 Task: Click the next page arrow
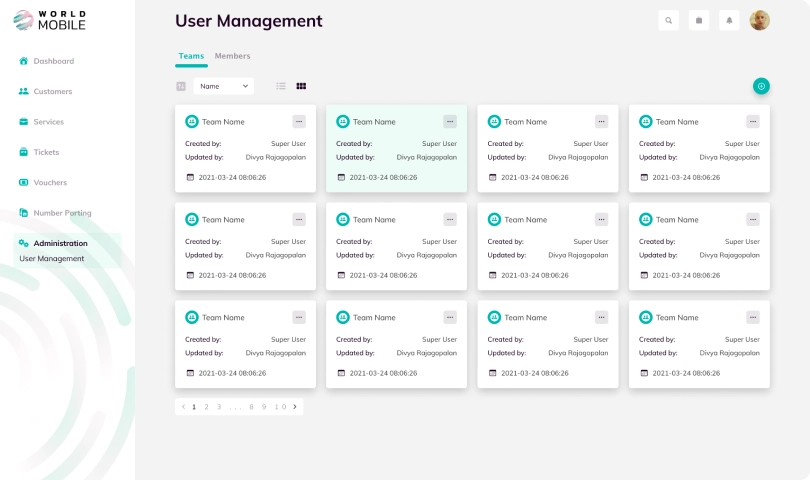click(295, 407)
